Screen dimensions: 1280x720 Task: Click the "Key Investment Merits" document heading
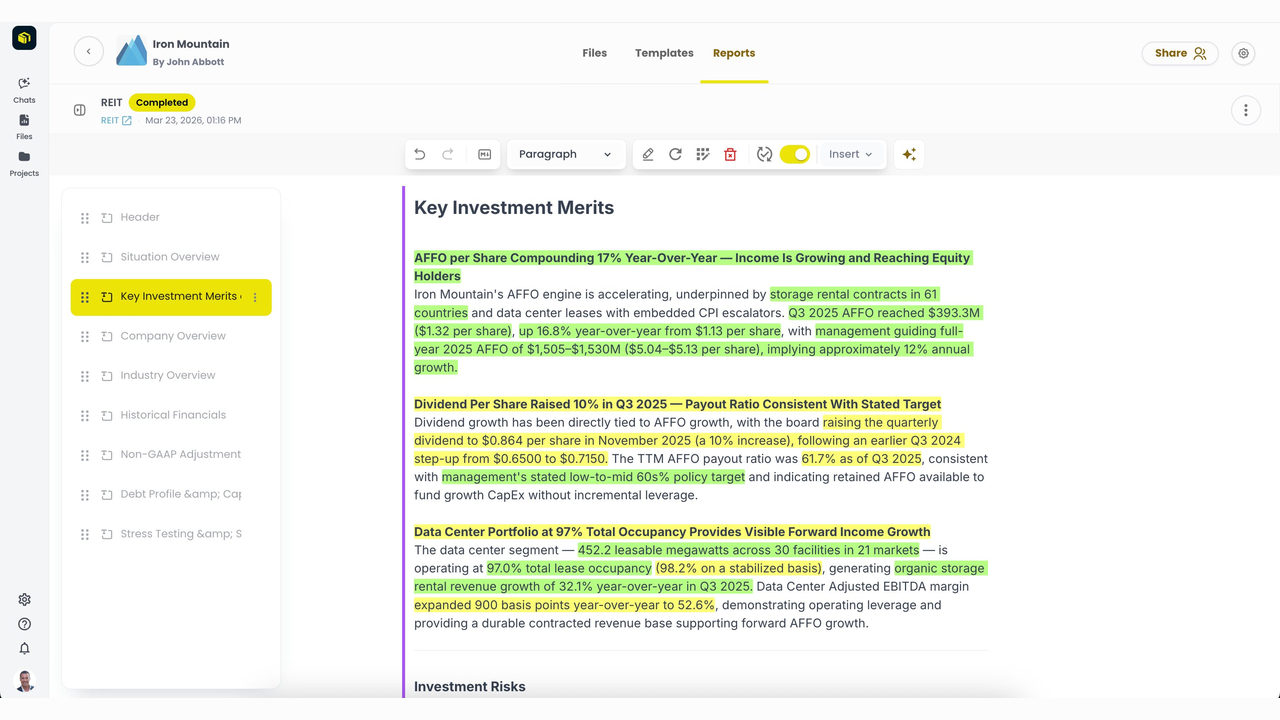click(x=514, y=208)
